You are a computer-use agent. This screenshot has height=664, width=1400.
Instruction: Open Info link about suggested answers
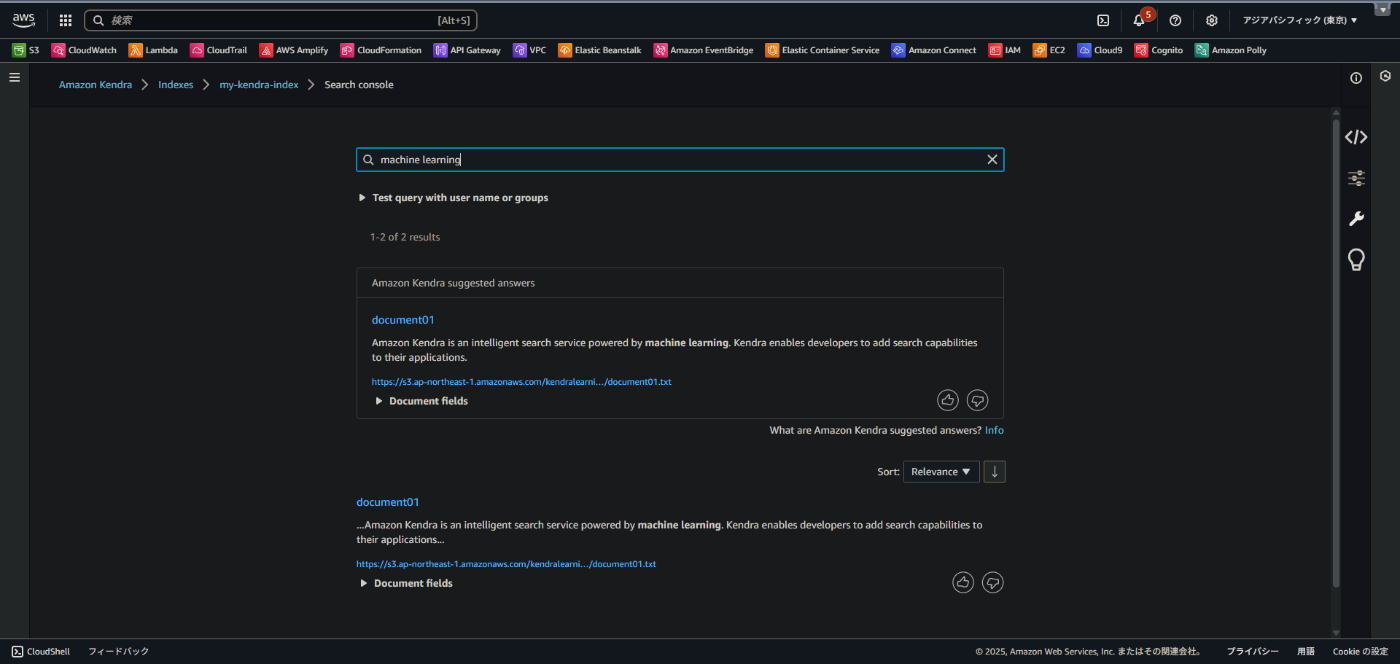click(x=994, y=430)
